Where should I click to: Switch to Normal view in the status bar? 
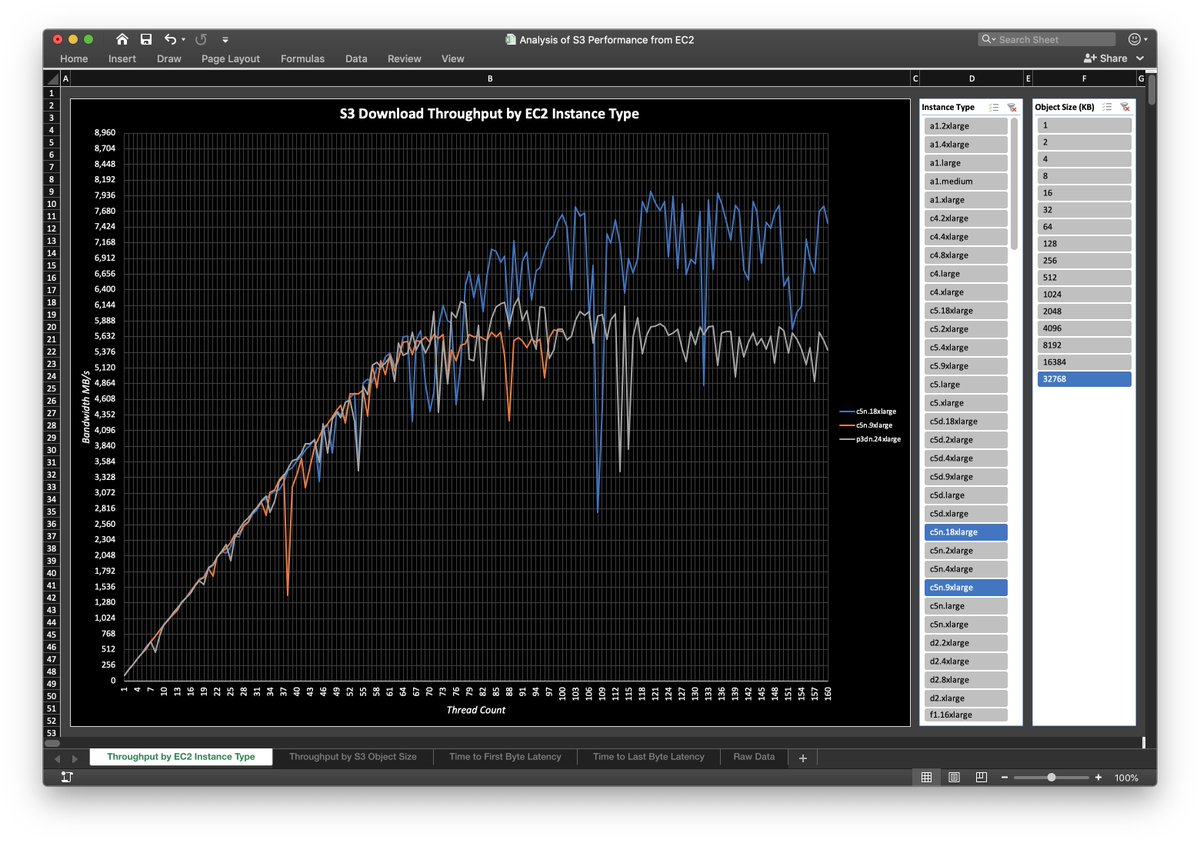tap(926, 777)
